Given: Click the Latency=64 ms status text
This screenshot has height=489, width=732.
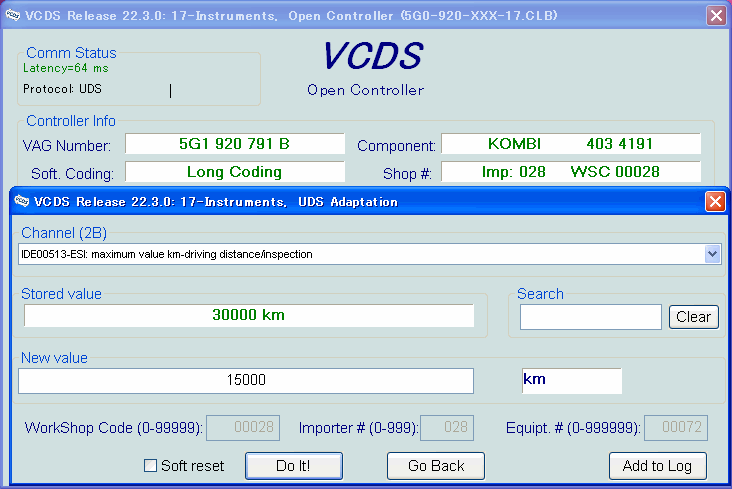Looking at the screenshot, I should 65,68.
